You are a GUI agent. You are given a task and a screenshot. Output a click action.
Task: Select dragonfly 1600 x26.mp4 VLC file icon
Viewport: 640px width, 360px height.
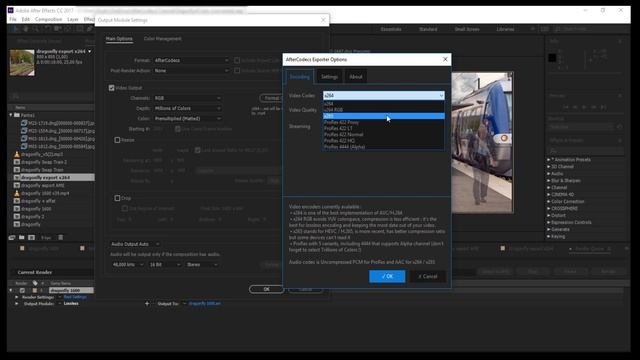click(17, 193)
